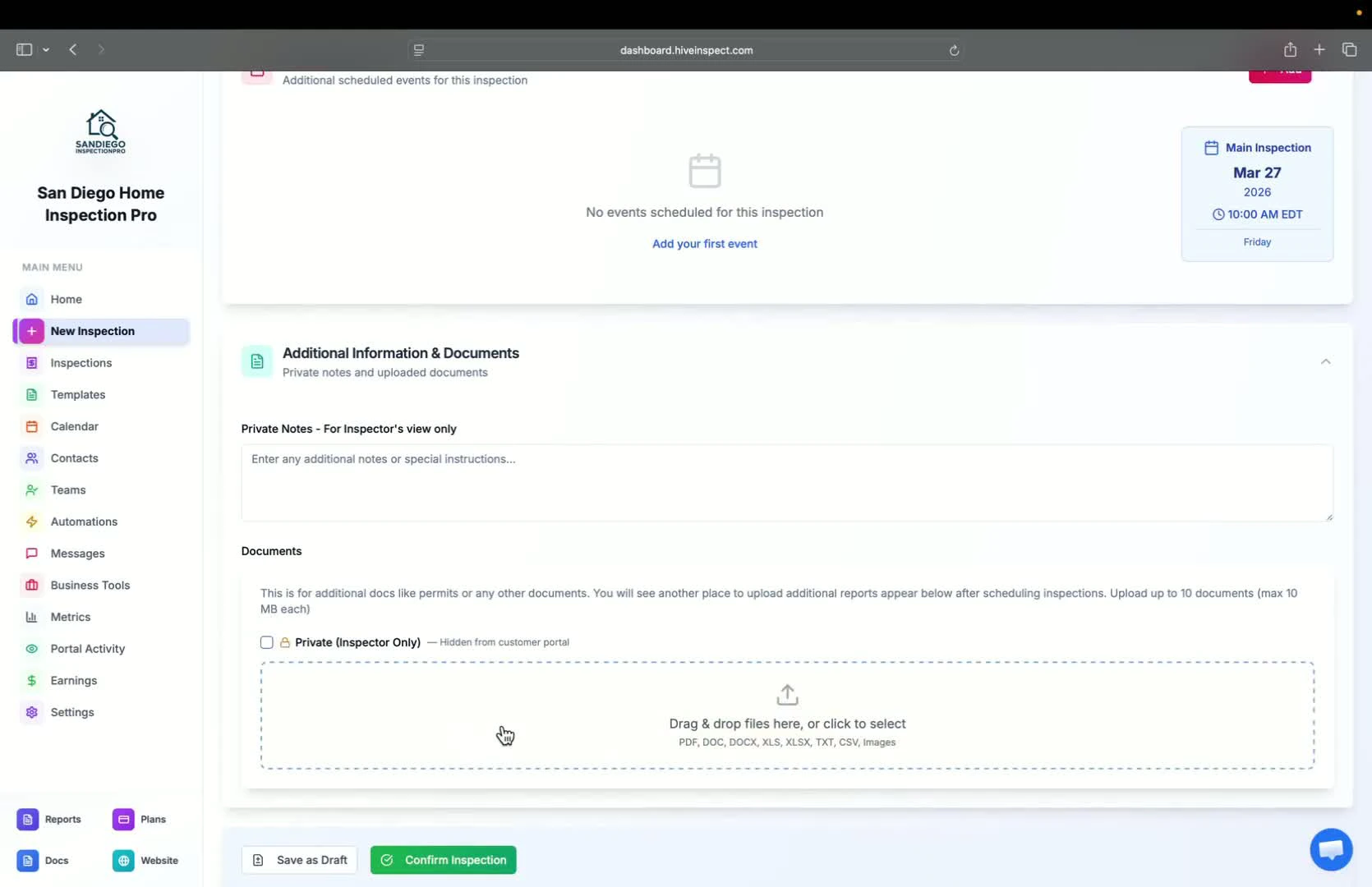Screen dimensions: 1372x887
Task: Open Inspections from the main menu
Action: pyautogui.click(x=101, y=363)
